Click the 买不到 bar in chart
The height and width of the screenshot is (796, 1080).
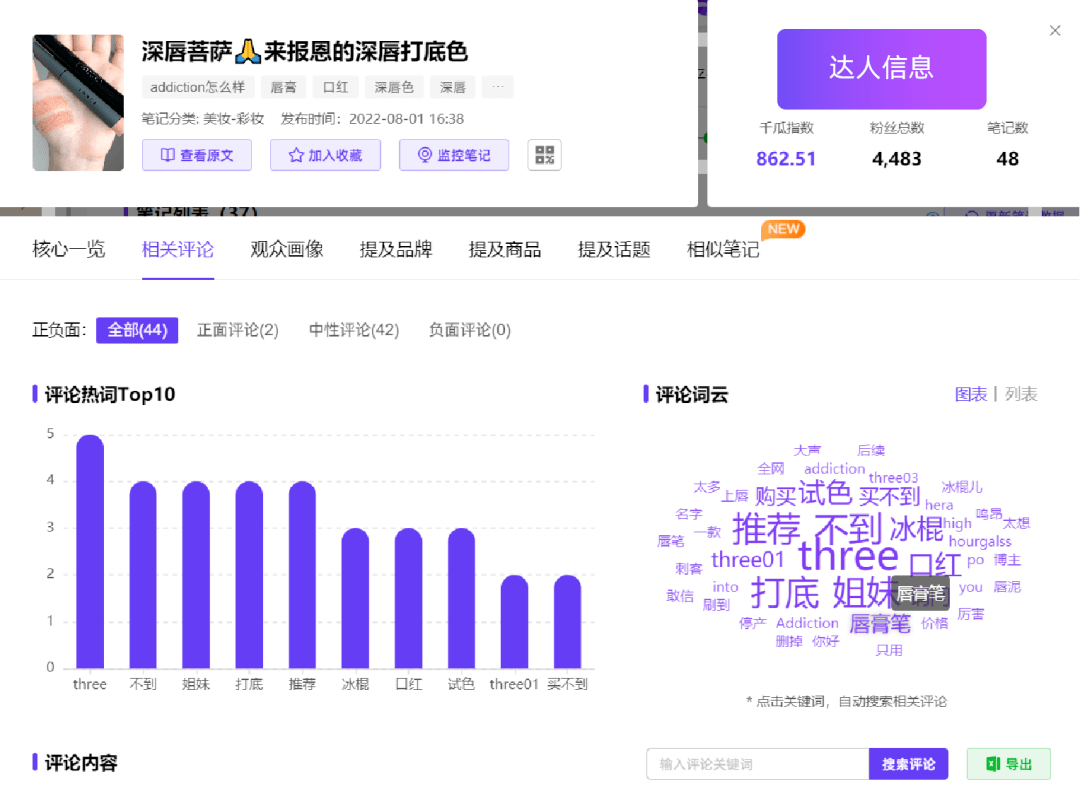tap(568, 622)
